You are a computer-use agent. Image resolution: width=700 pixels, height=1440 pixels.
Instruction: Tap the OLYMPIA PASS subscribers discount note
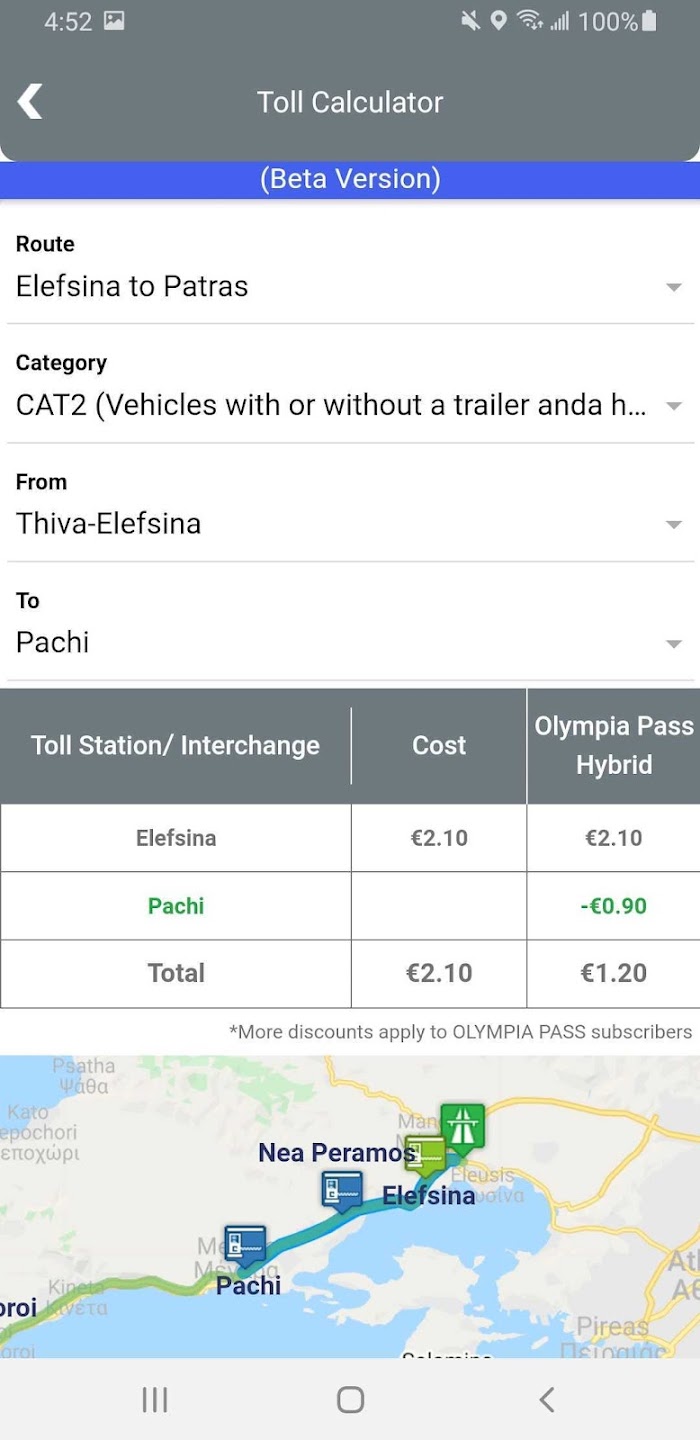pos(460,1032)
